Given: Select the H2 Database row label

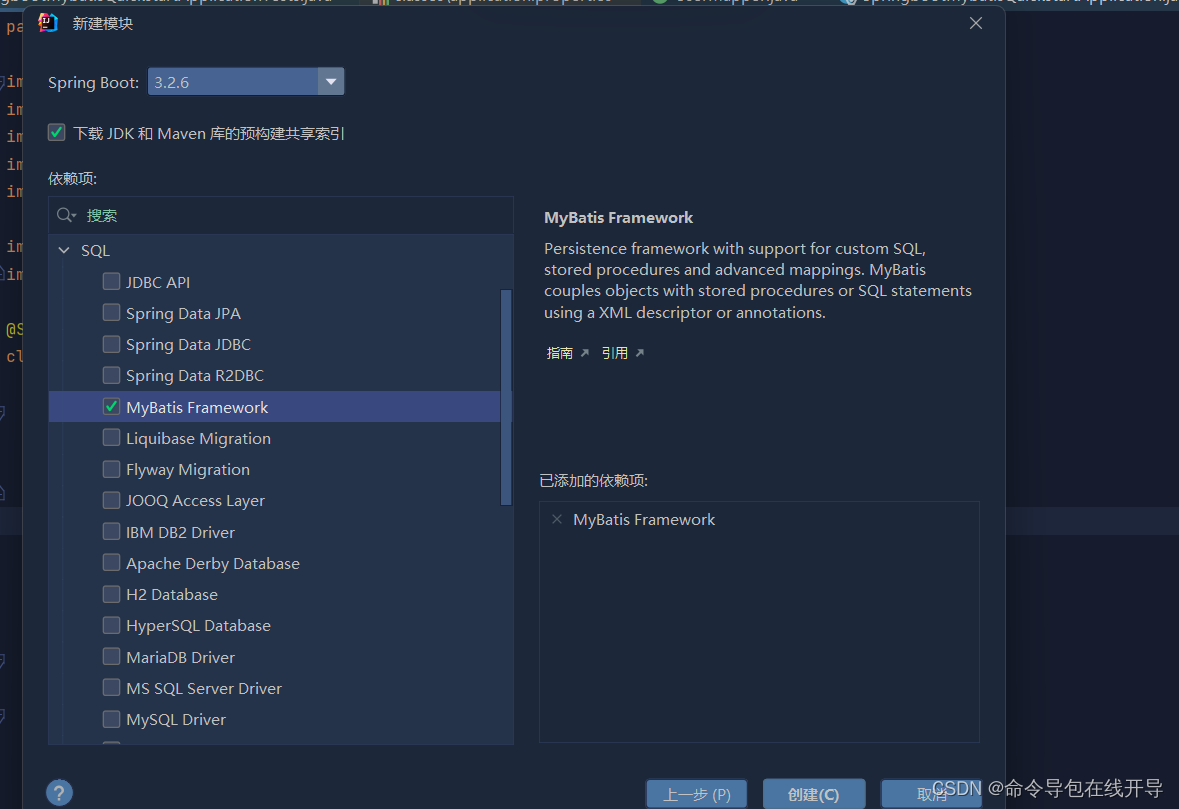Looking at the screenshot, I should tap(172, 595).
